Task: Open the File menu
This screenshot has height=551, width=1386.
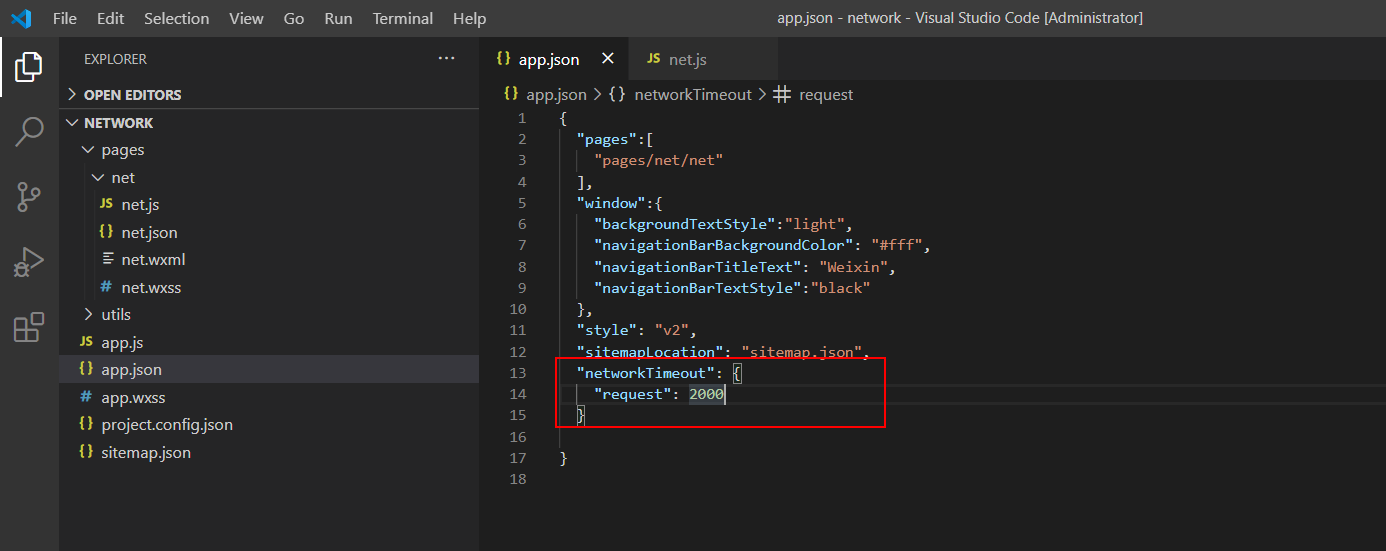Action: pyautogui.click(x=64, y=18)
